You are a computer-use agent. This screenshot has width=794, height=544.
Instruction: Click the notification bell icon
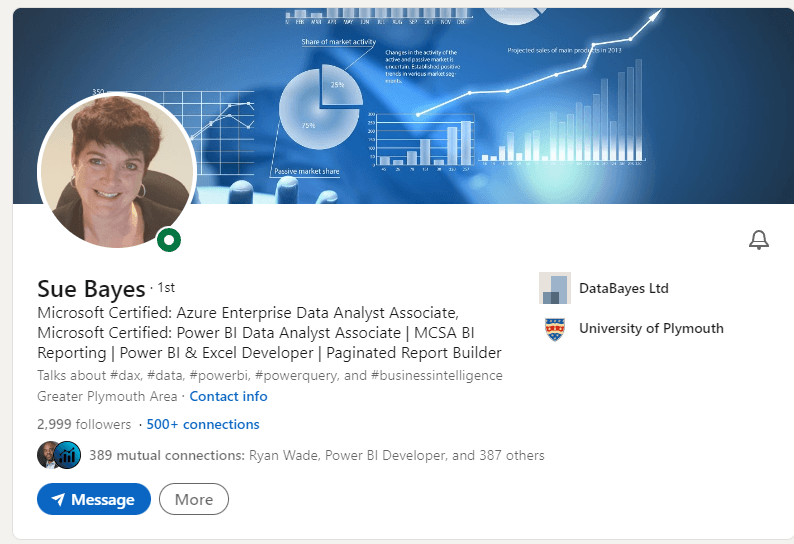pyautogui.click(x=759, y=239)
